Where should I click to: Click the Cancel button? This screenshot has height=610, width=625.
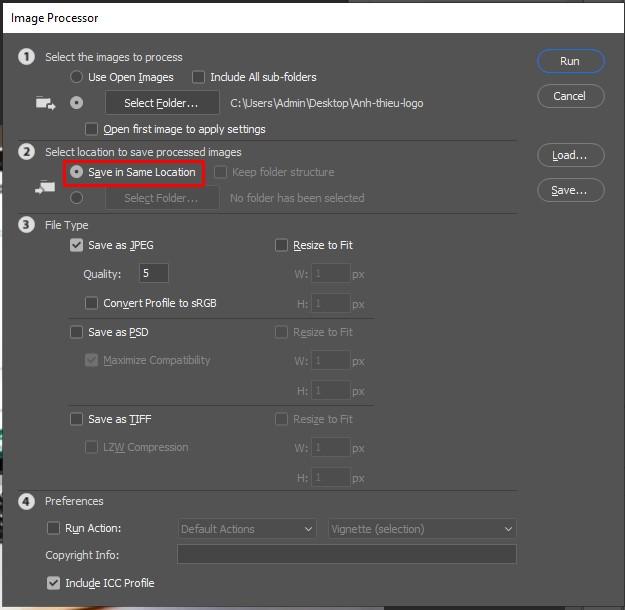pyautogui.click(x=569, y=96)
